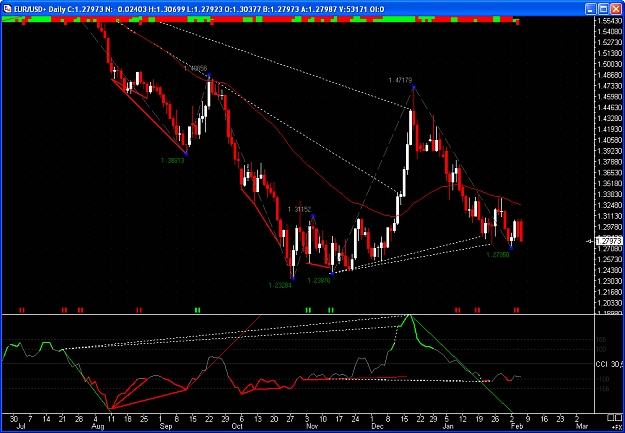Click the right small square box above +FX
This screenshot has width=625, height=433.
click(x=618, y=418)
